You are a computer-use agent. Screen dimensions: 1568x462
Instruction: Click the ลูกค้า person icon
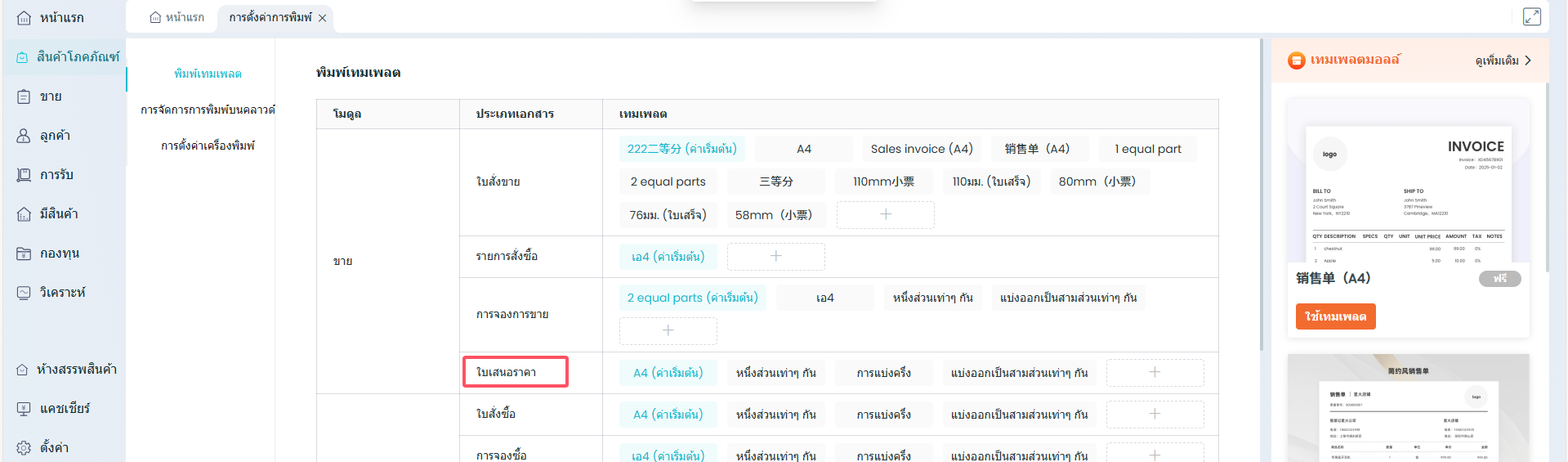[24, 136]
